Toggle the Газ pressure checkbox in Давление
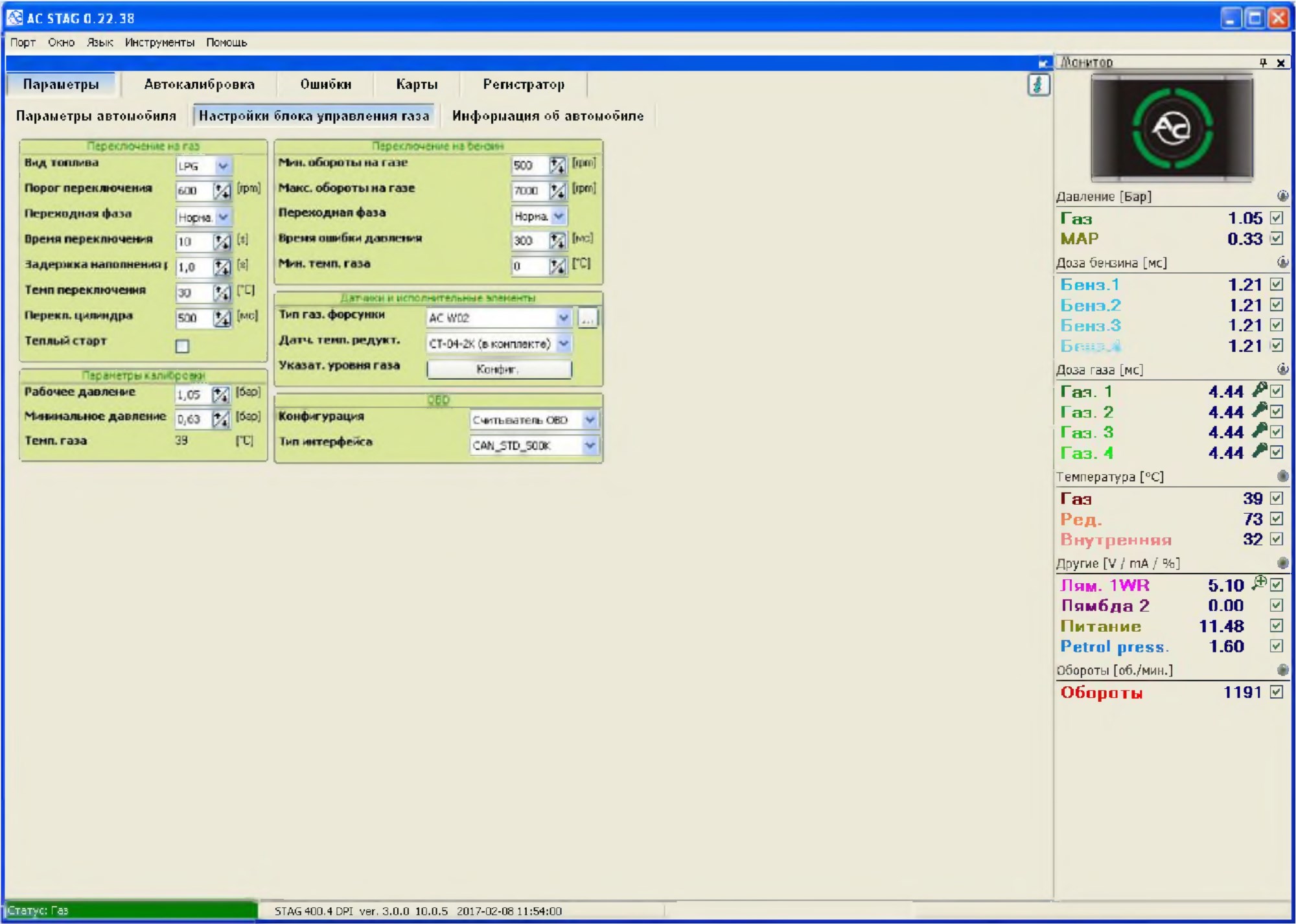This screenshot has width=1296, height=924. coord(1277,218)
